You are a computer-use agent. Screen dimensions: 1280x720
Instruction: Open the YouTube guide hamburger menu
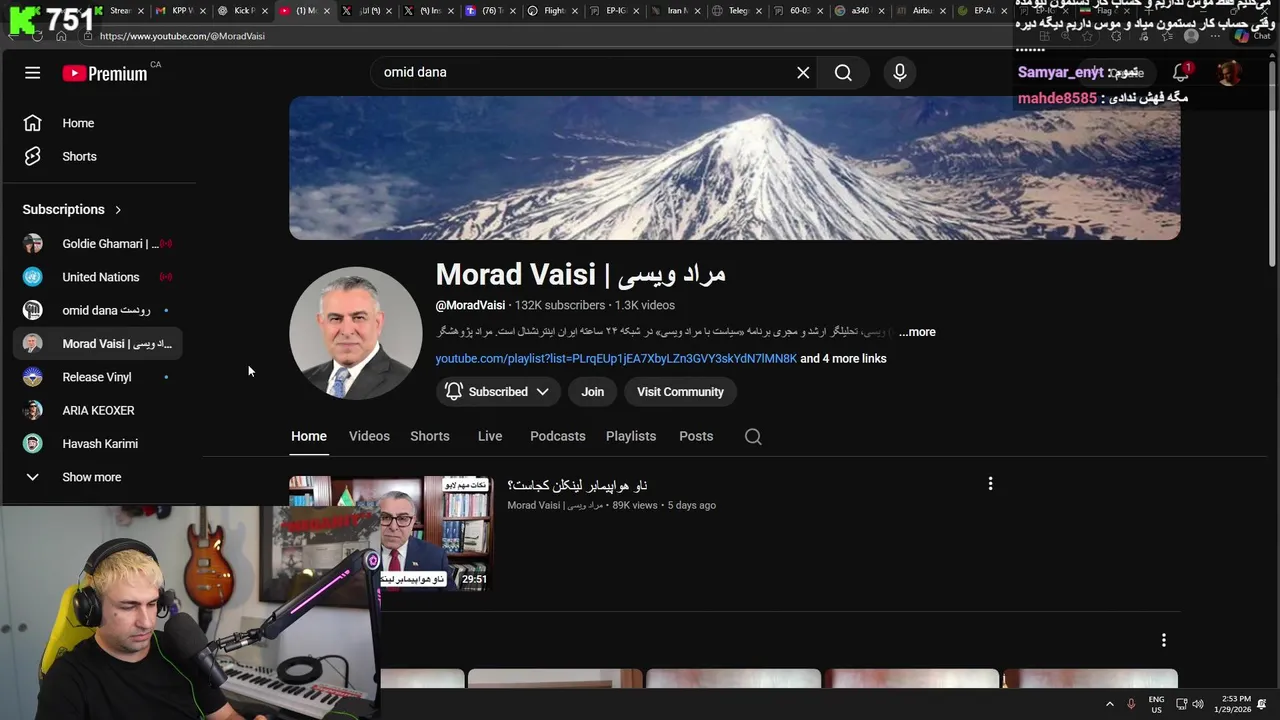pos(32,72)
